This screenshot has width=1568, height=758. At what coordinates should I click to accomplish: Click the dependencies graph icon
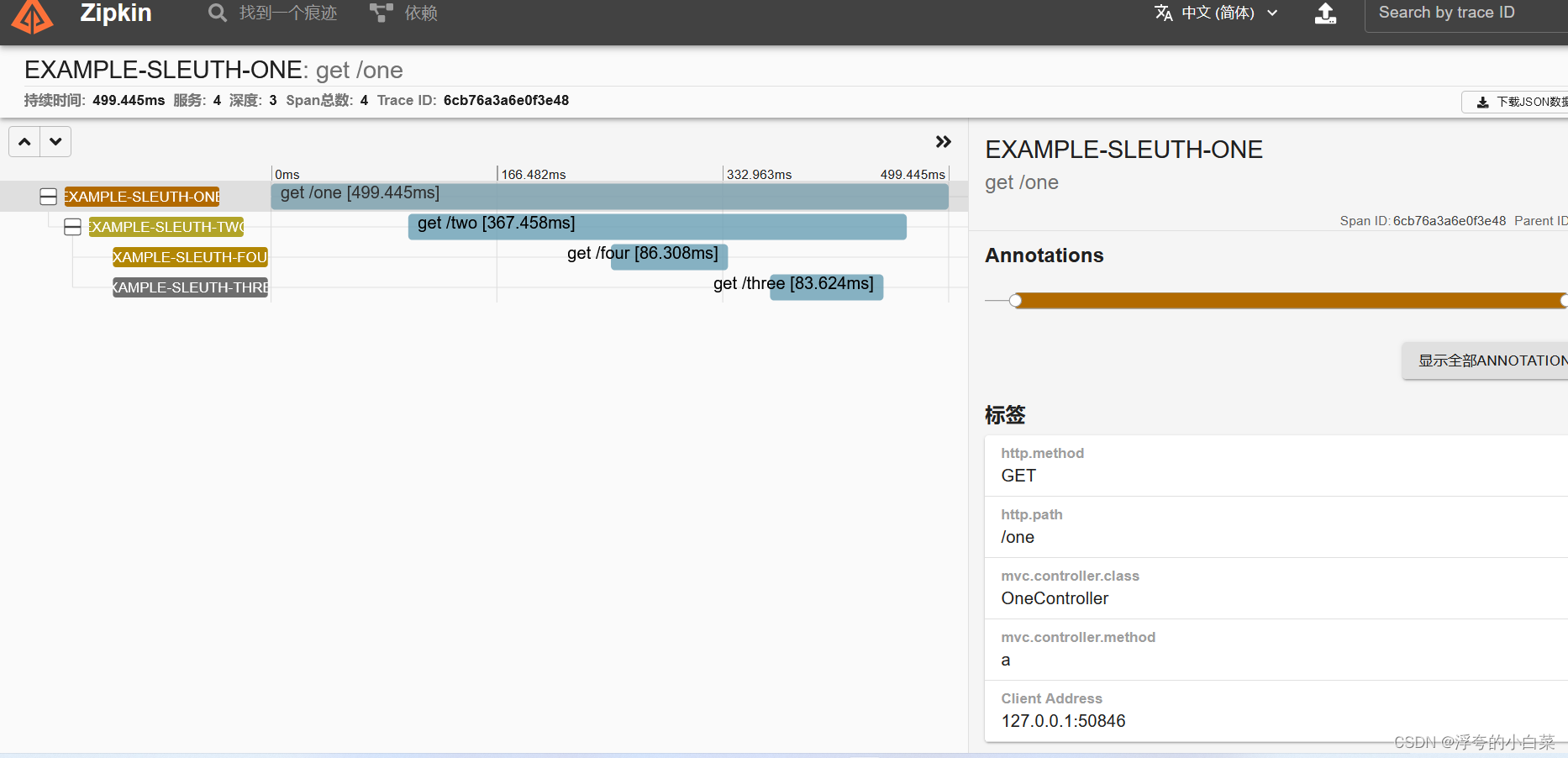coord(381,13)
